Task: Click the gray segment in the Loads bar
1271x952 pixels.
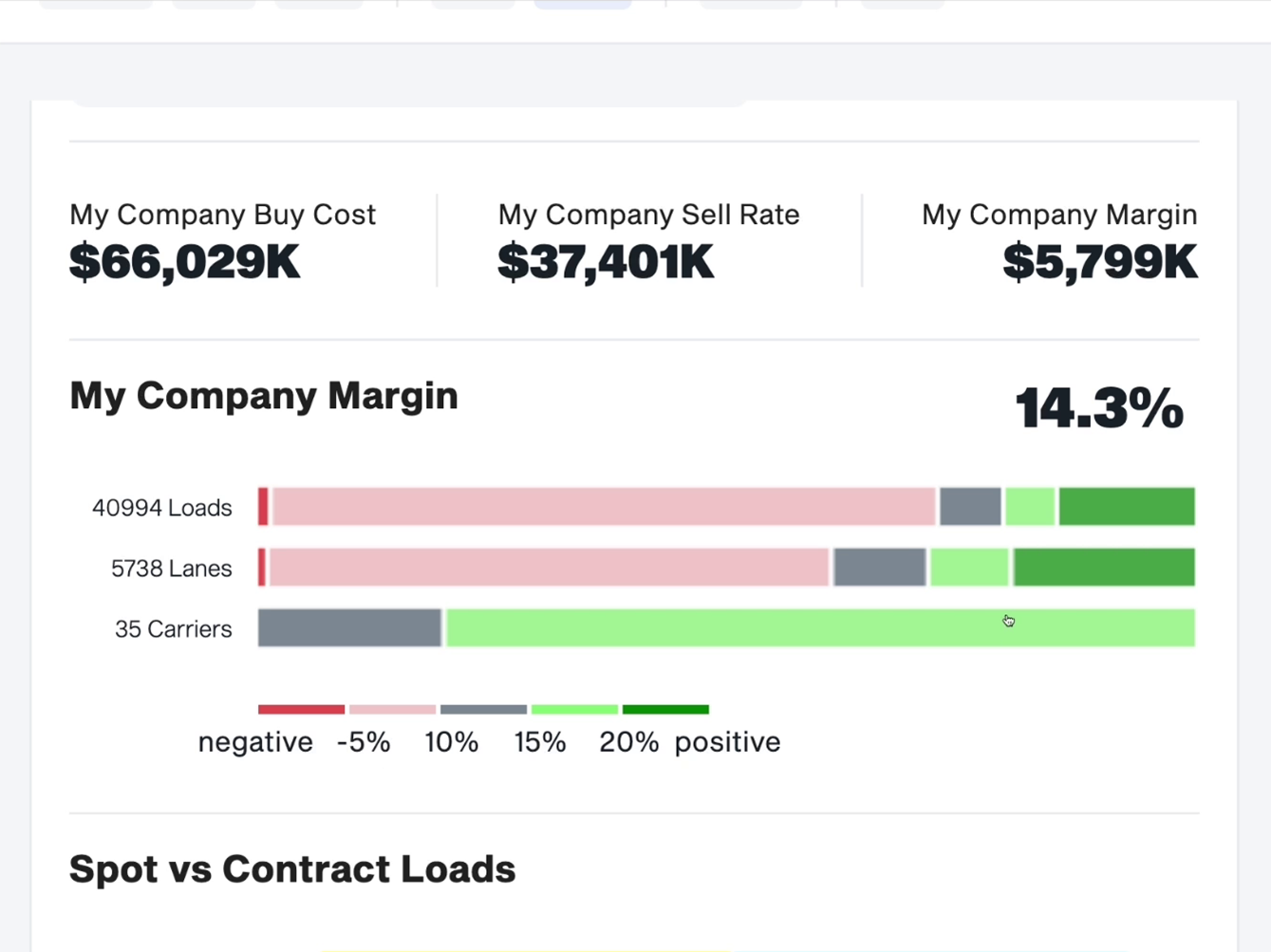Action: [x=970, y=507]
